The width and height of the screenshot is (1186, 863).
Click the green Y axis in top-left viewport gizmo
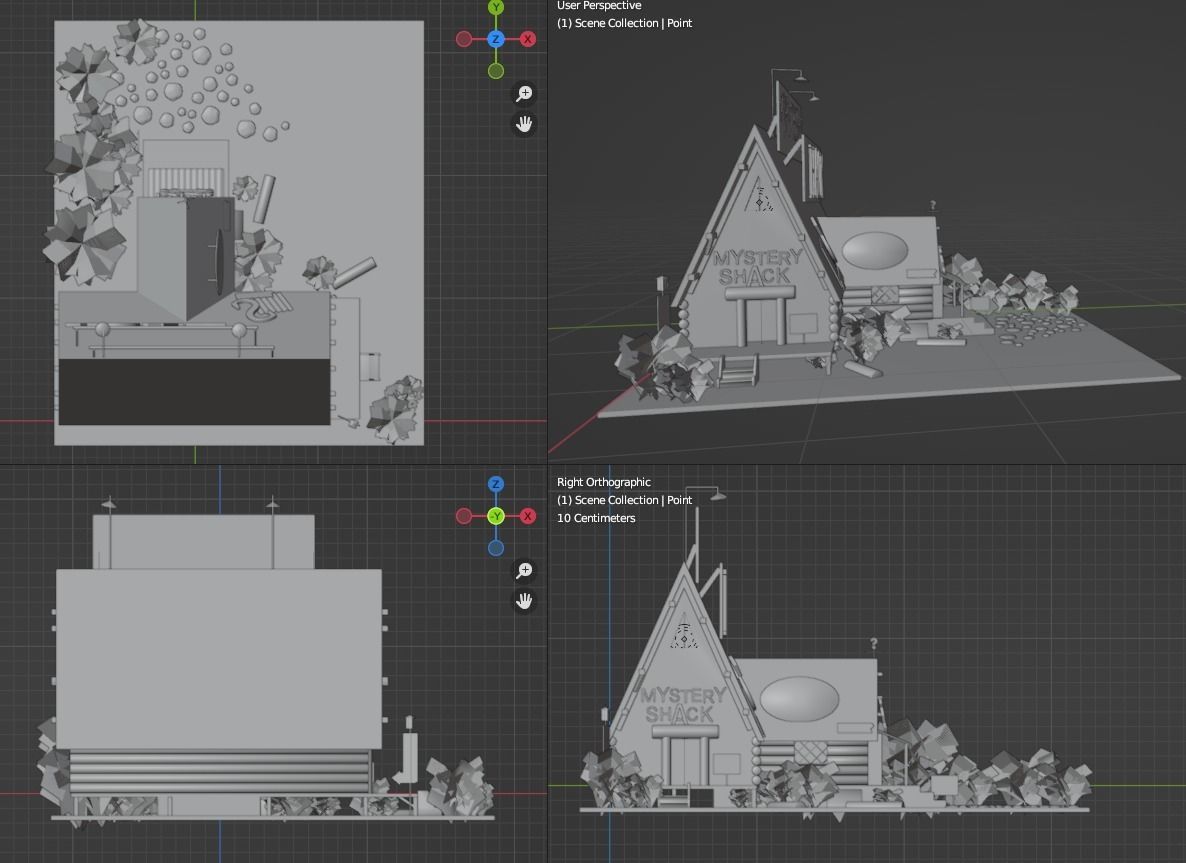(495, 8)
